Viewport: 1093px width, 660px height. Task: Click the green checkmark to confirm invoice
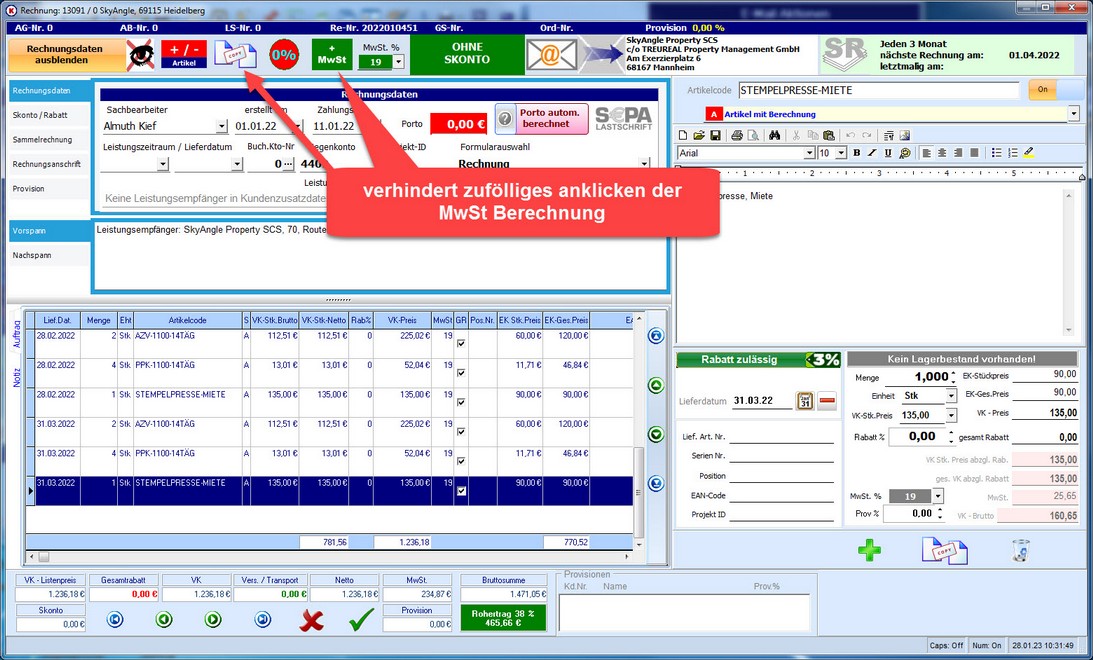[x=360, y=620]
